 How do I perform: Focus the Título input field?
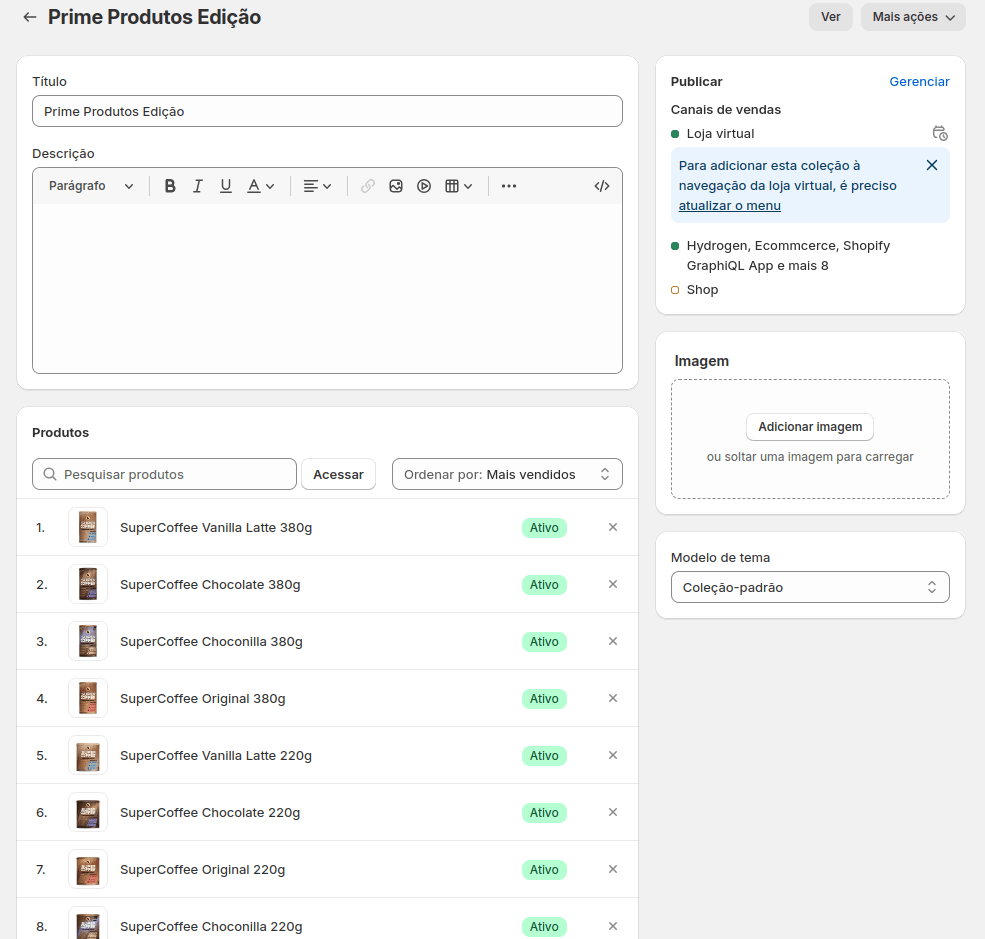327,111
